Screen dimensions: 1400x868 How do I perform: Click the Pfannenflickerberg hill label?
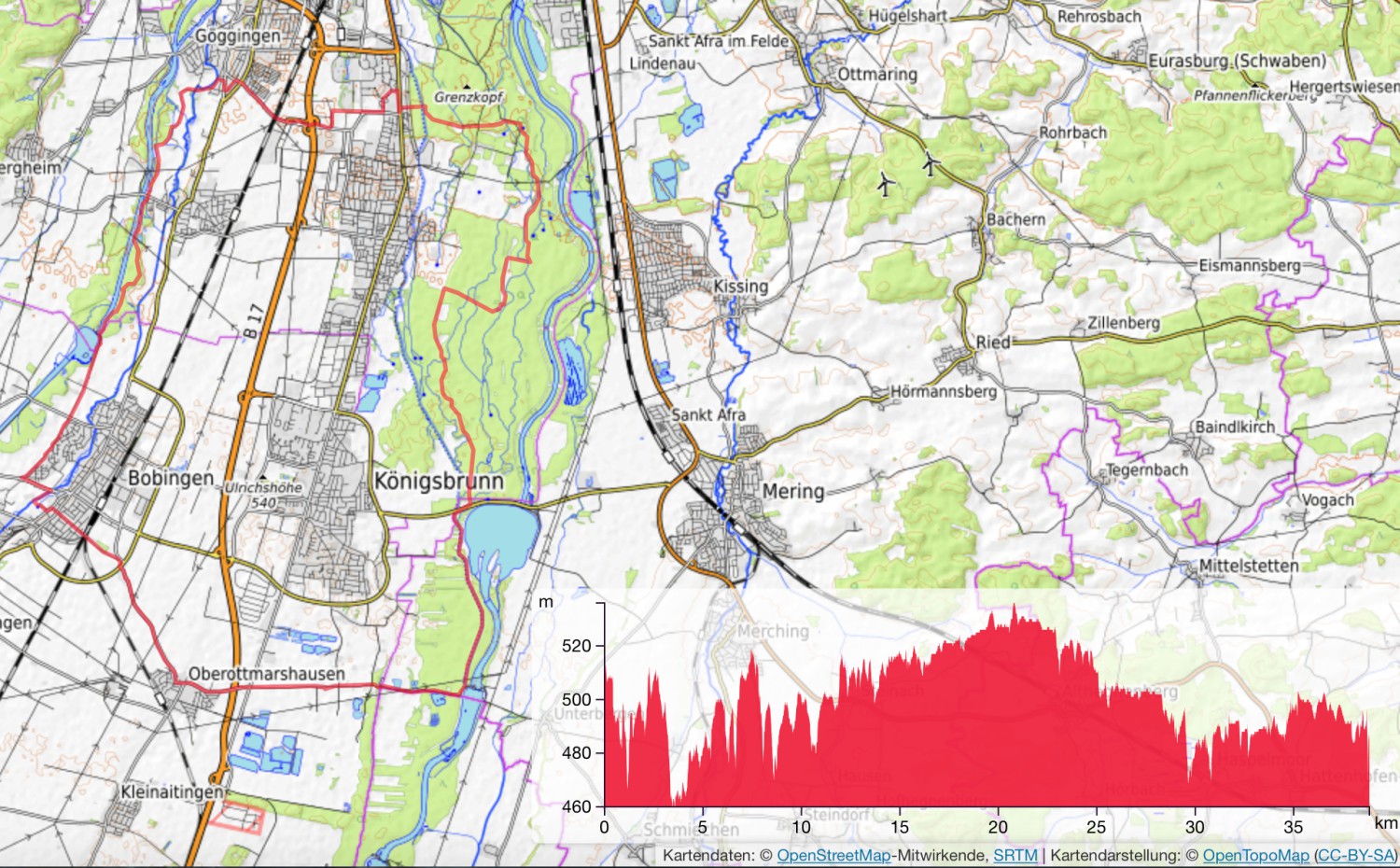(x=1253, y=95)
